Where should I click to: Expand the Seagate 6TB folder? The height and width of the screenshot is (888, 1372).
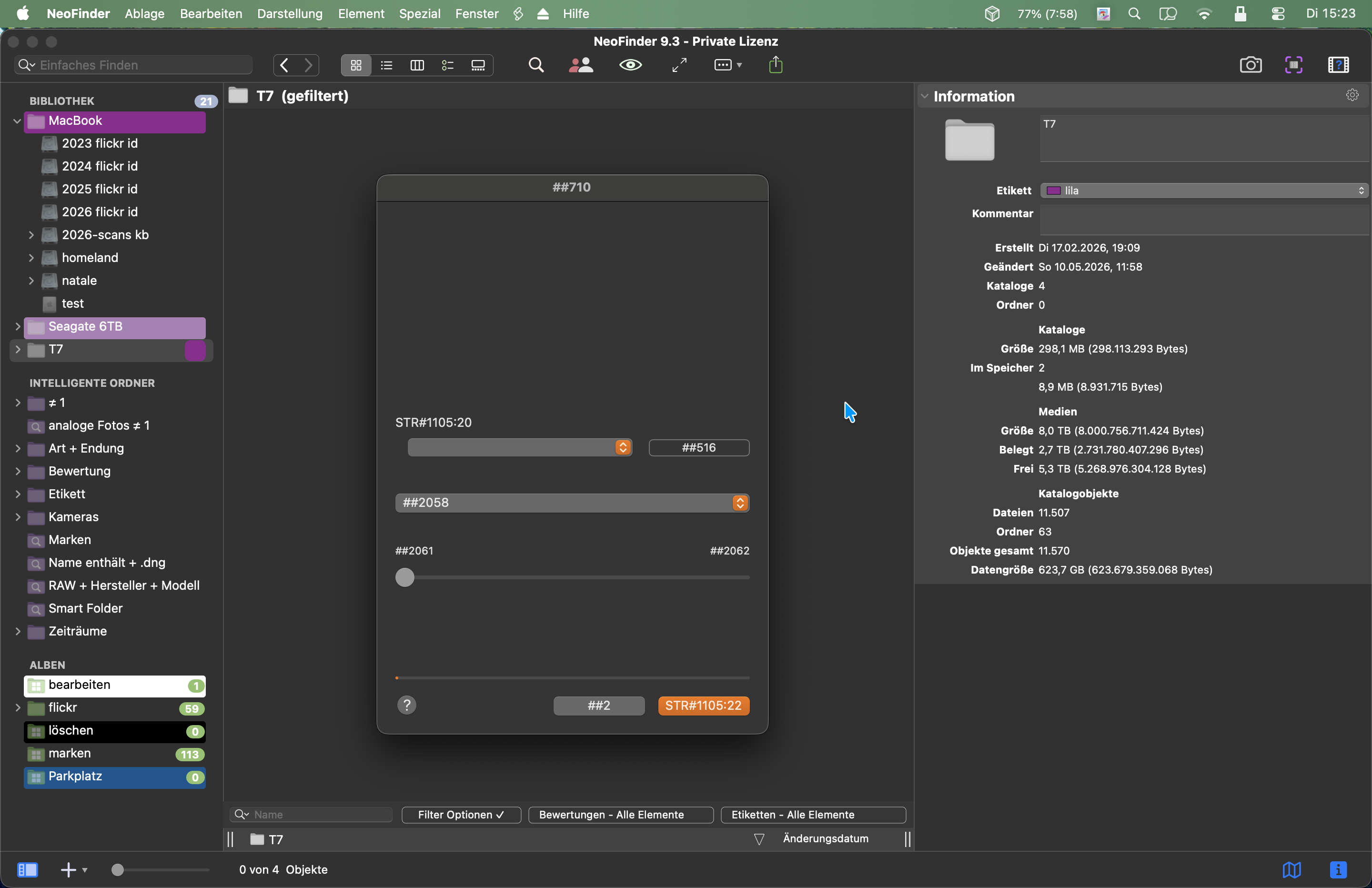[x=17, y=327]
